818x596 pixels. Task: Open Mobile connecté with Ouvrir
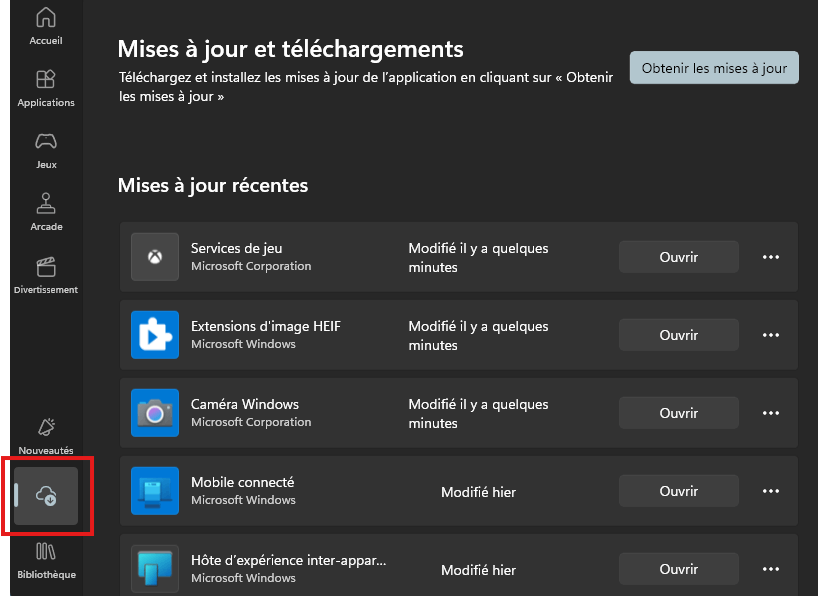[679, 491]
